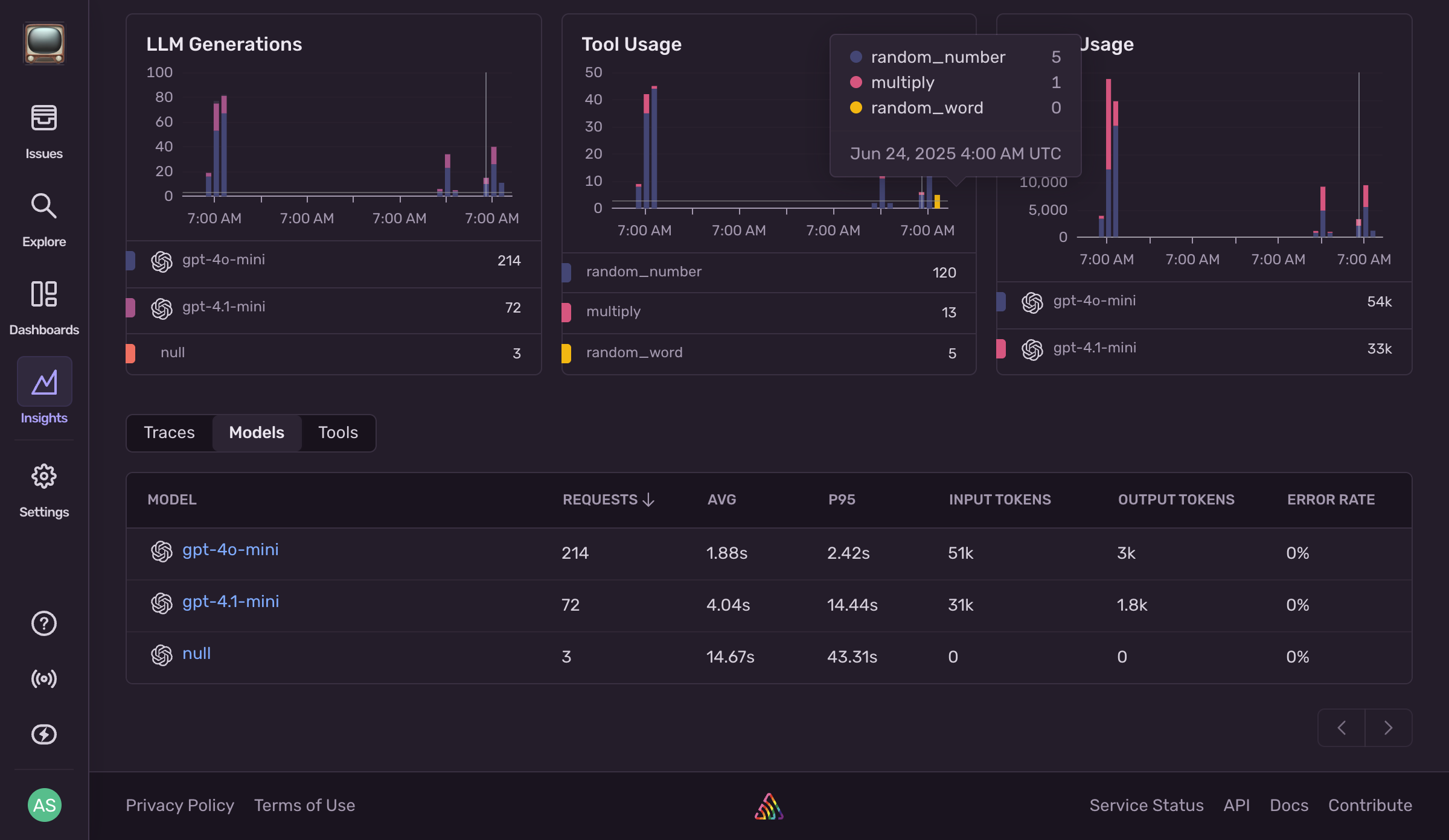
Task: Go to next page with the right chevron
Action: click(1387, 728)
